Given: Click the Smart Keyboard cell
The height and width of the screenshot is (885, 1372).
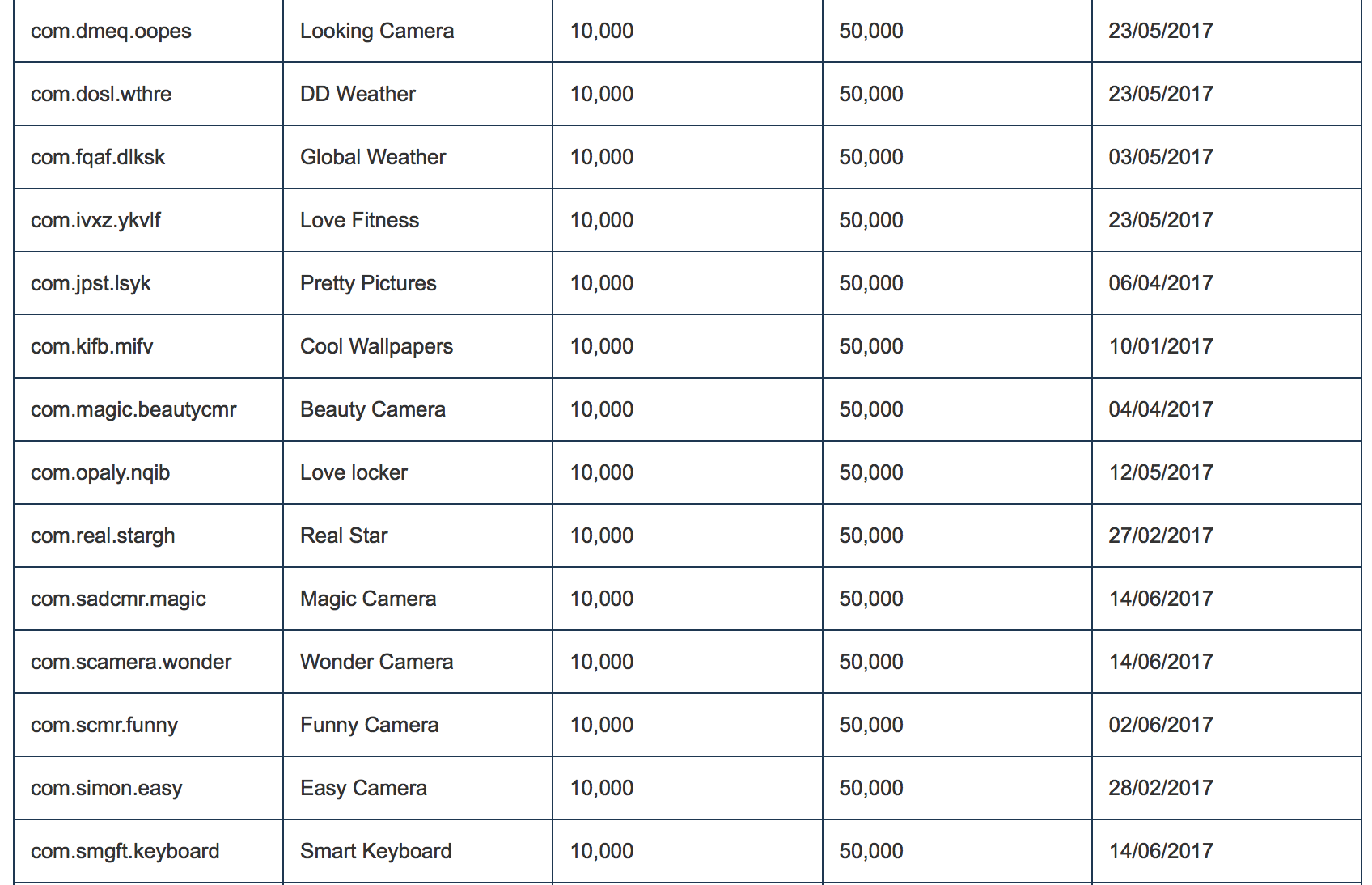Looking at the screenshot, I should click(375, 852).
